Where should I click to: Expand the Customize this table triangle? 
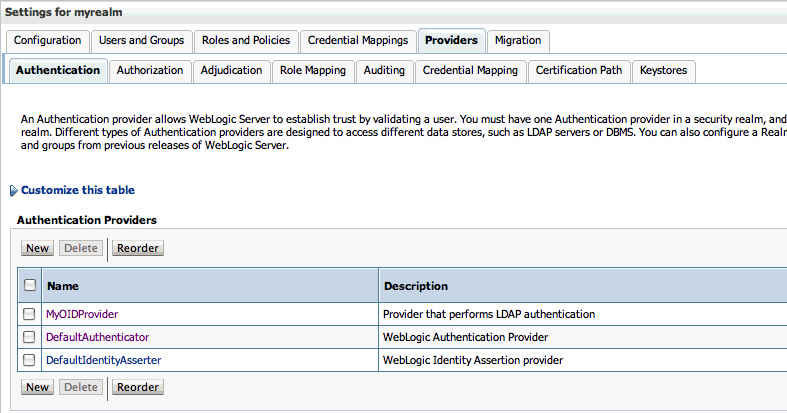[13, 190]
